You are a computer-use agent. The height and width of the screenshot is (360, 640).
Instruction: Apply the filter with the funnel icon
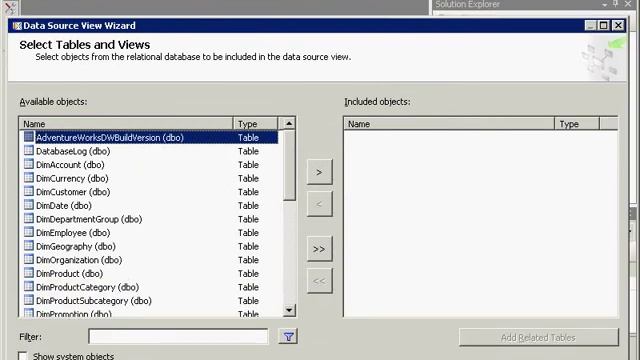288,337
